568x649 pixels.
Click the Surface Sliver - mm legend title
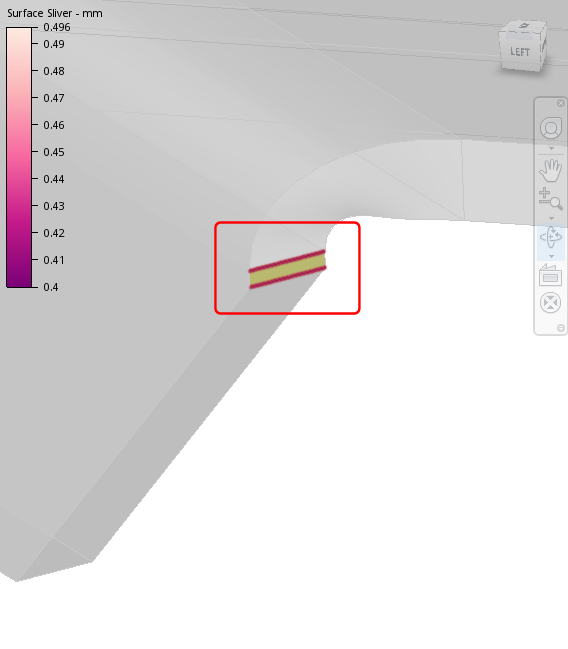pos(55,13)
